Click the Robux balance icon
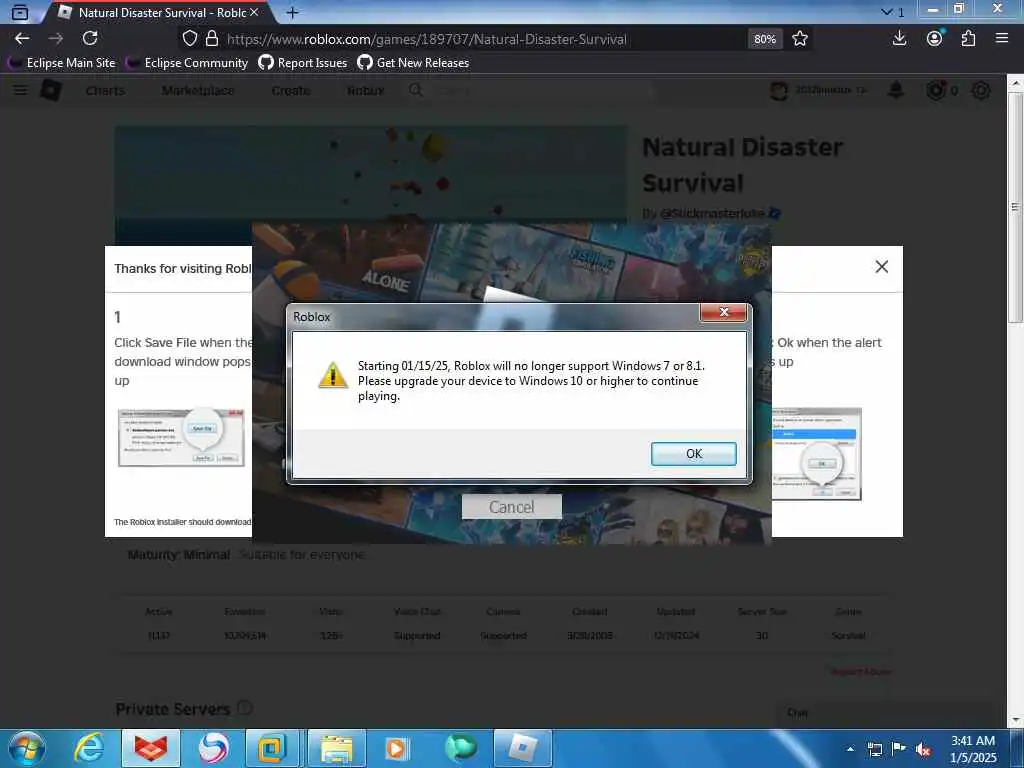This screenshot has width=1024, height=768. click(936, 90)
